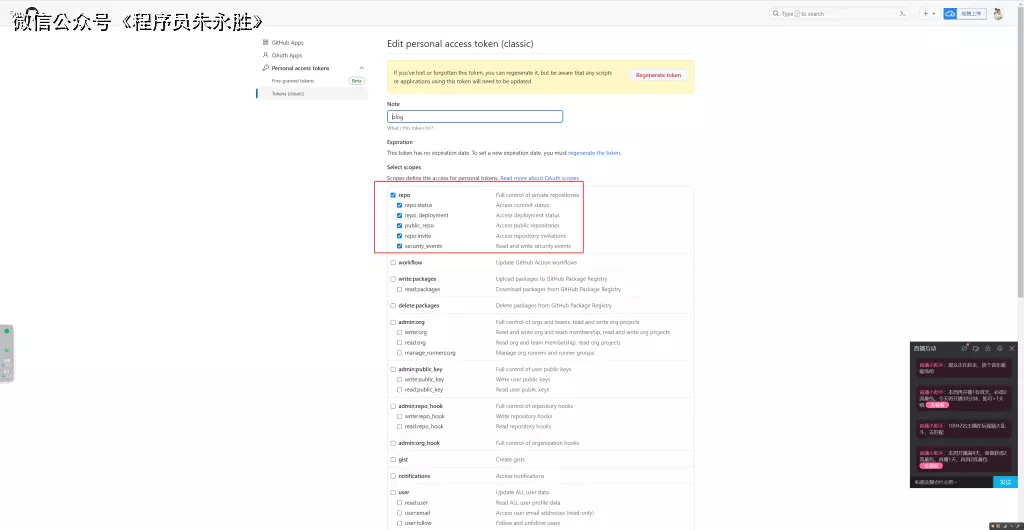Click the GitHub Apps sidebar icon
1024x530 pixels.
(x=265, y=43)
